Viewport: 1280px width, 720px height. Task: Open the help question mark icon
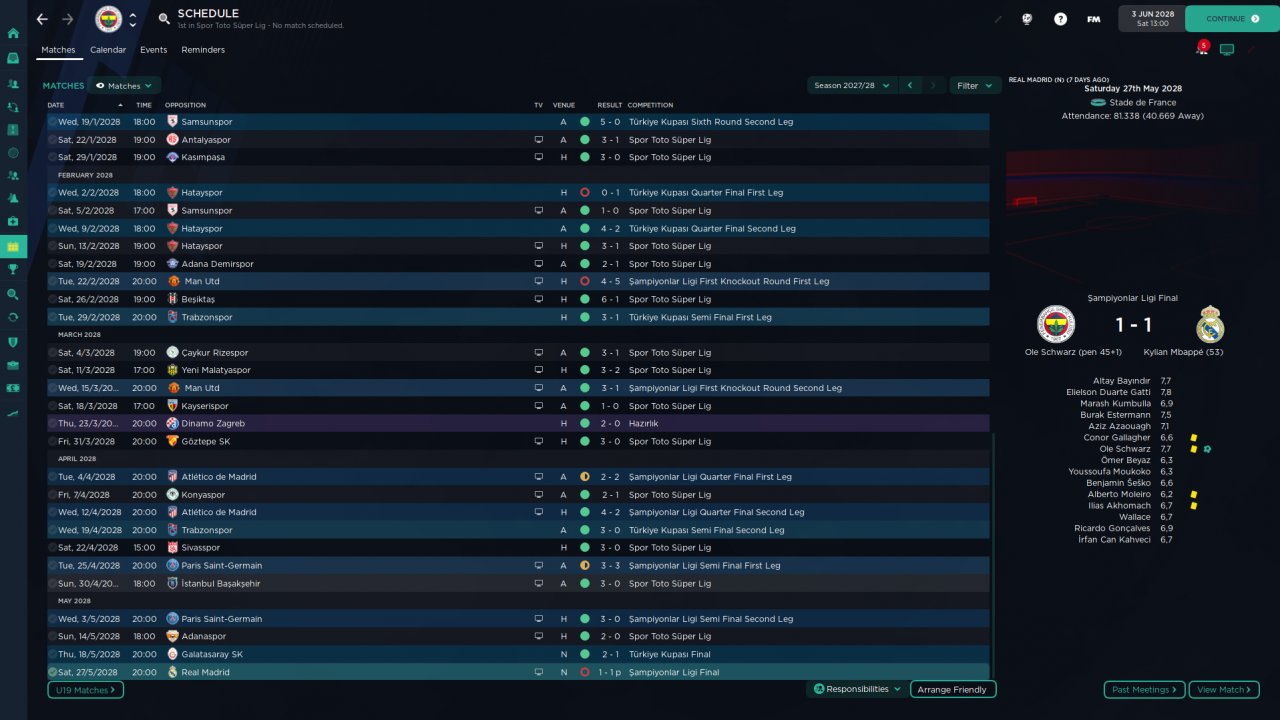tap(1060, 19)
